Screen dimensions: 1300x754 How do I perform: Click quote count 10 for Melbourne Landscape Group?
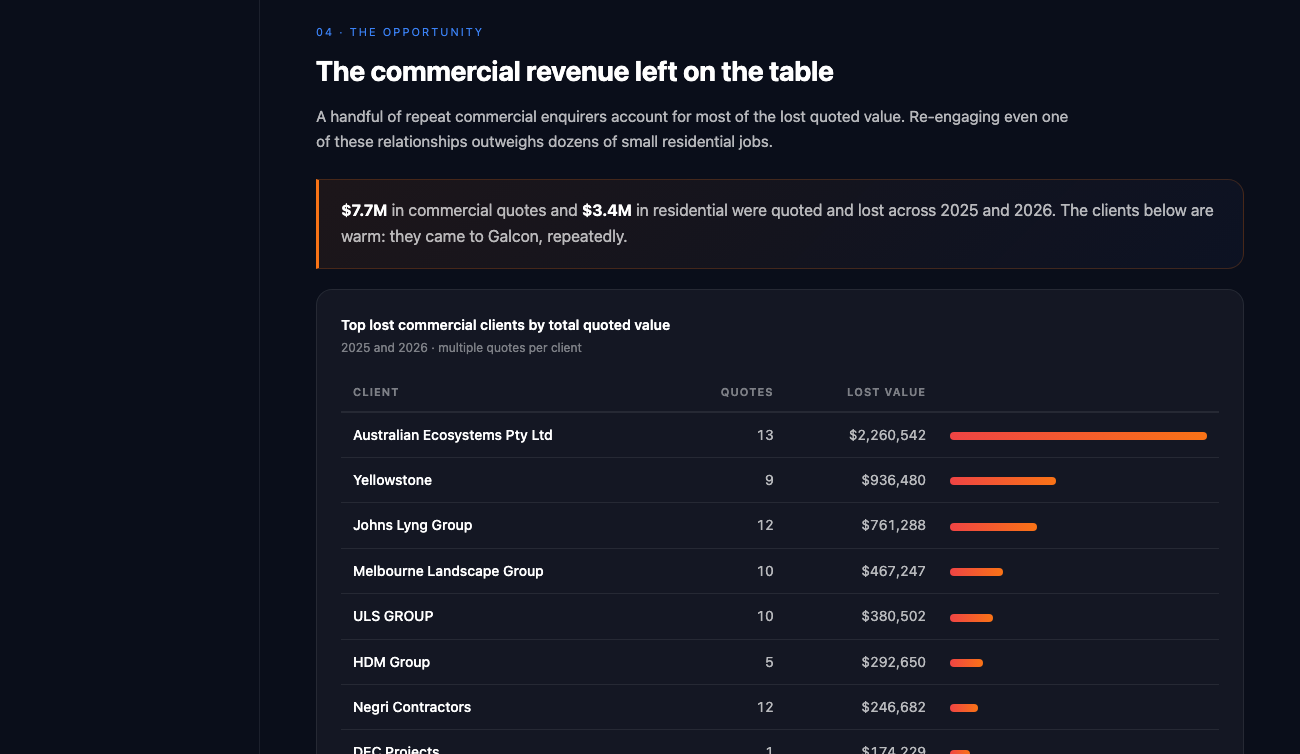765,571
